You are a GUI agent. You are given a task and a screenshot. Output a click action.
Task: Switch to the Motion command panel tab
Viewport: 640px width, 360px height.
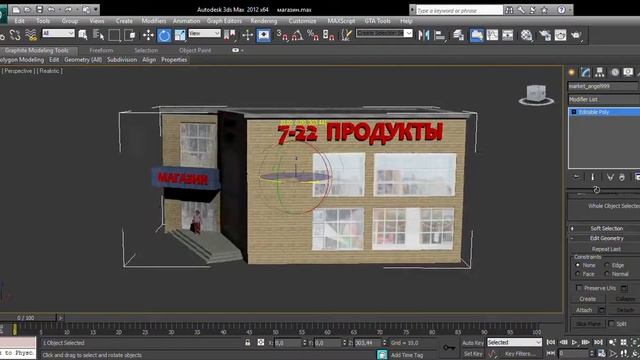coord(614,73)
